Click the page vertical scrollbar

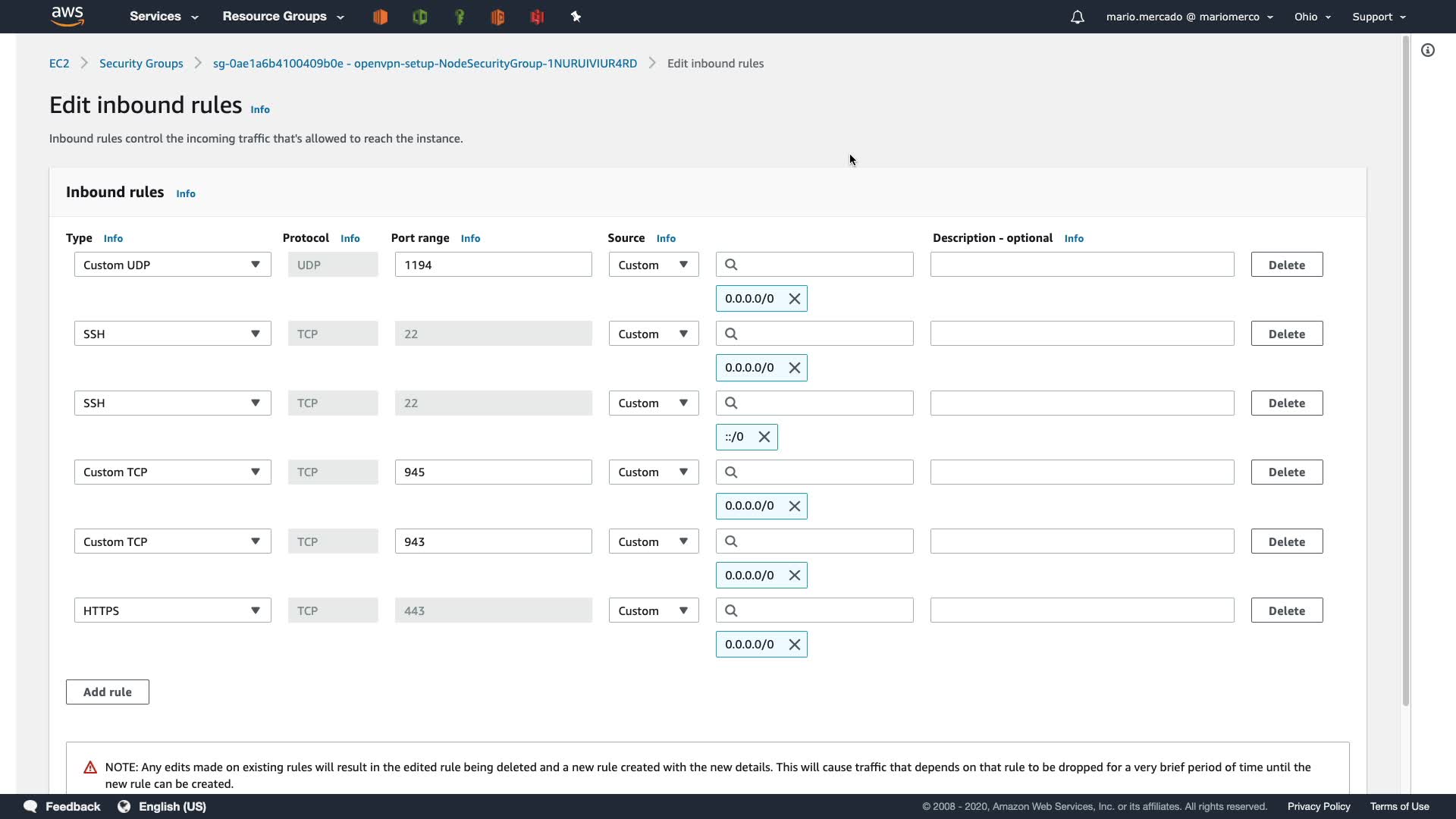click(x=1405, y=372)
